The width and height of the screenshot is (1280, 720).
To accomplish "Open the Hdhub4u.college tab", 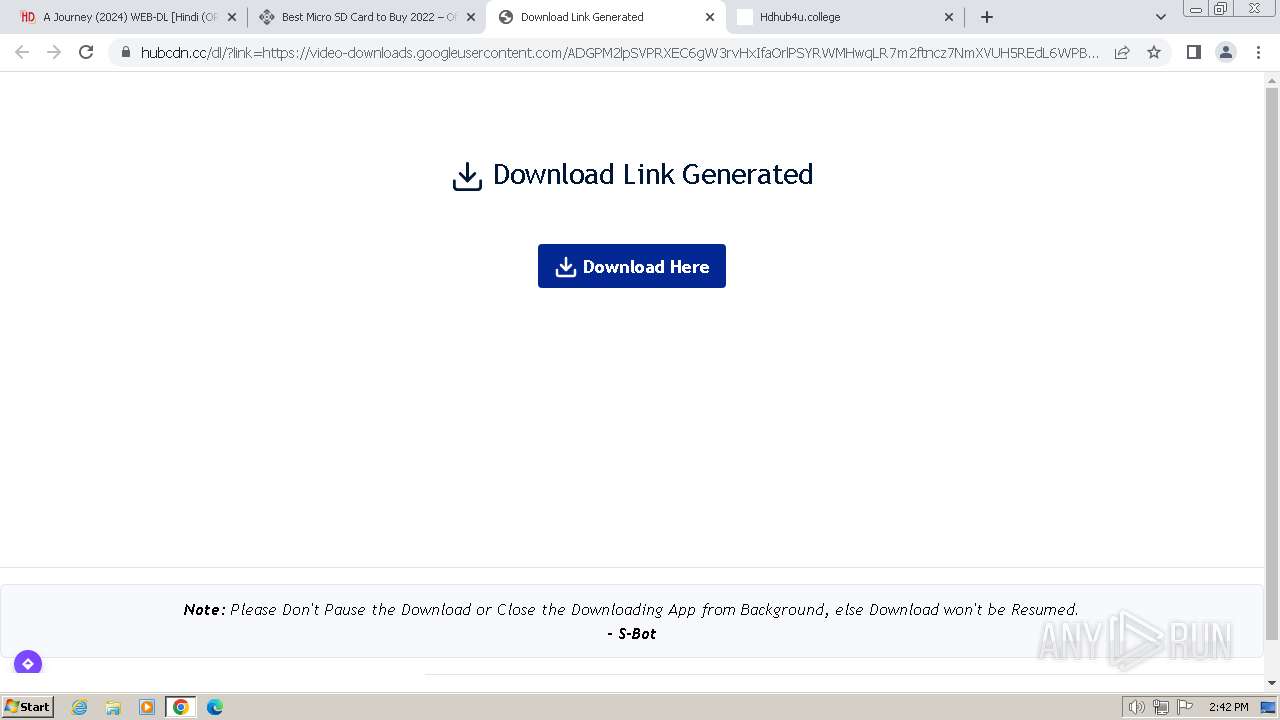I will [845, 17].
